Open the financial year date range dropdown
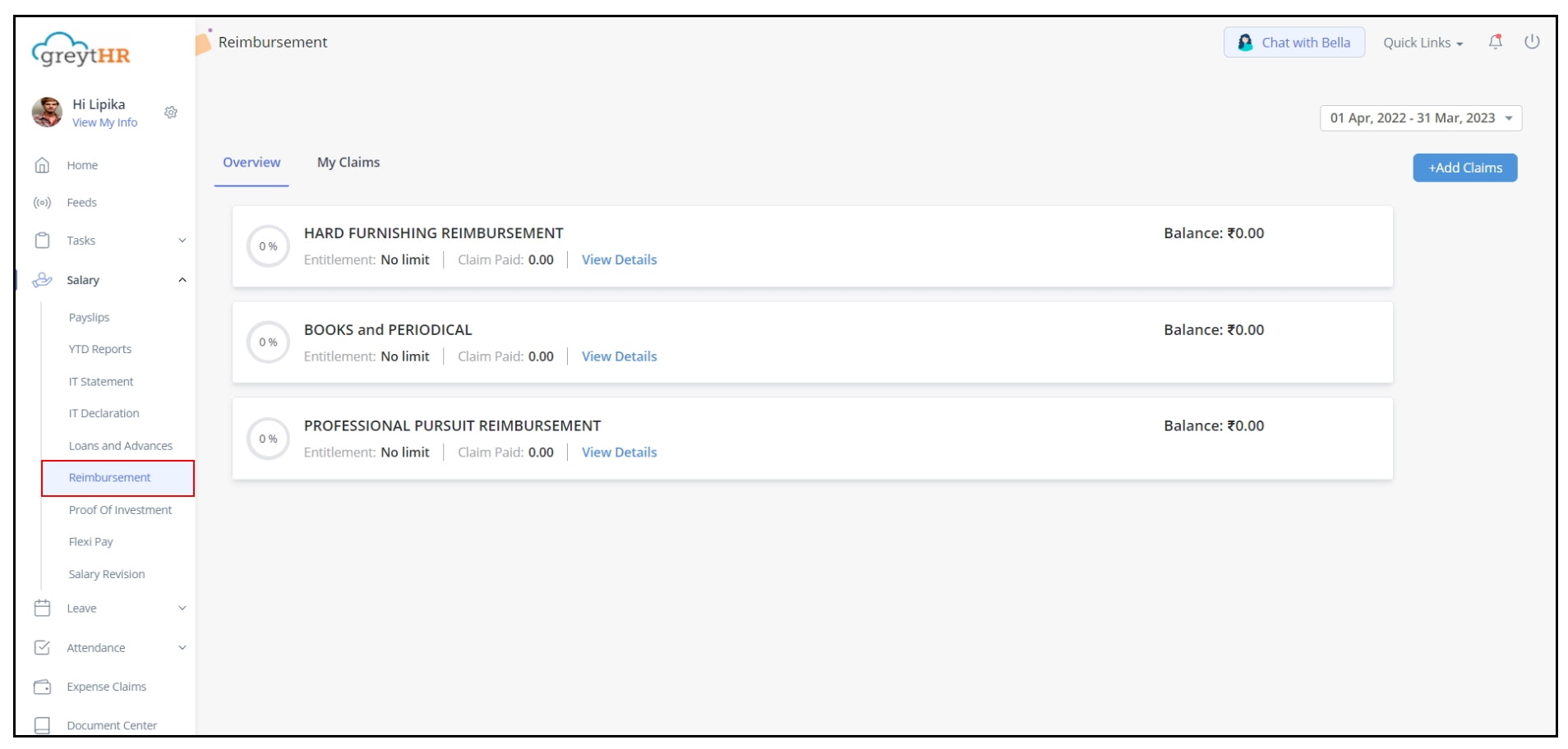This screenshot has height=749, width=1568. [1421, 118]
